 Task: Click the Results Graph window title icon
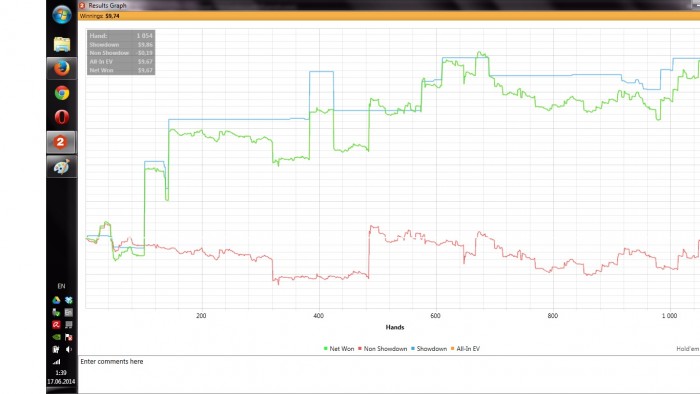[x=82, y=5]
